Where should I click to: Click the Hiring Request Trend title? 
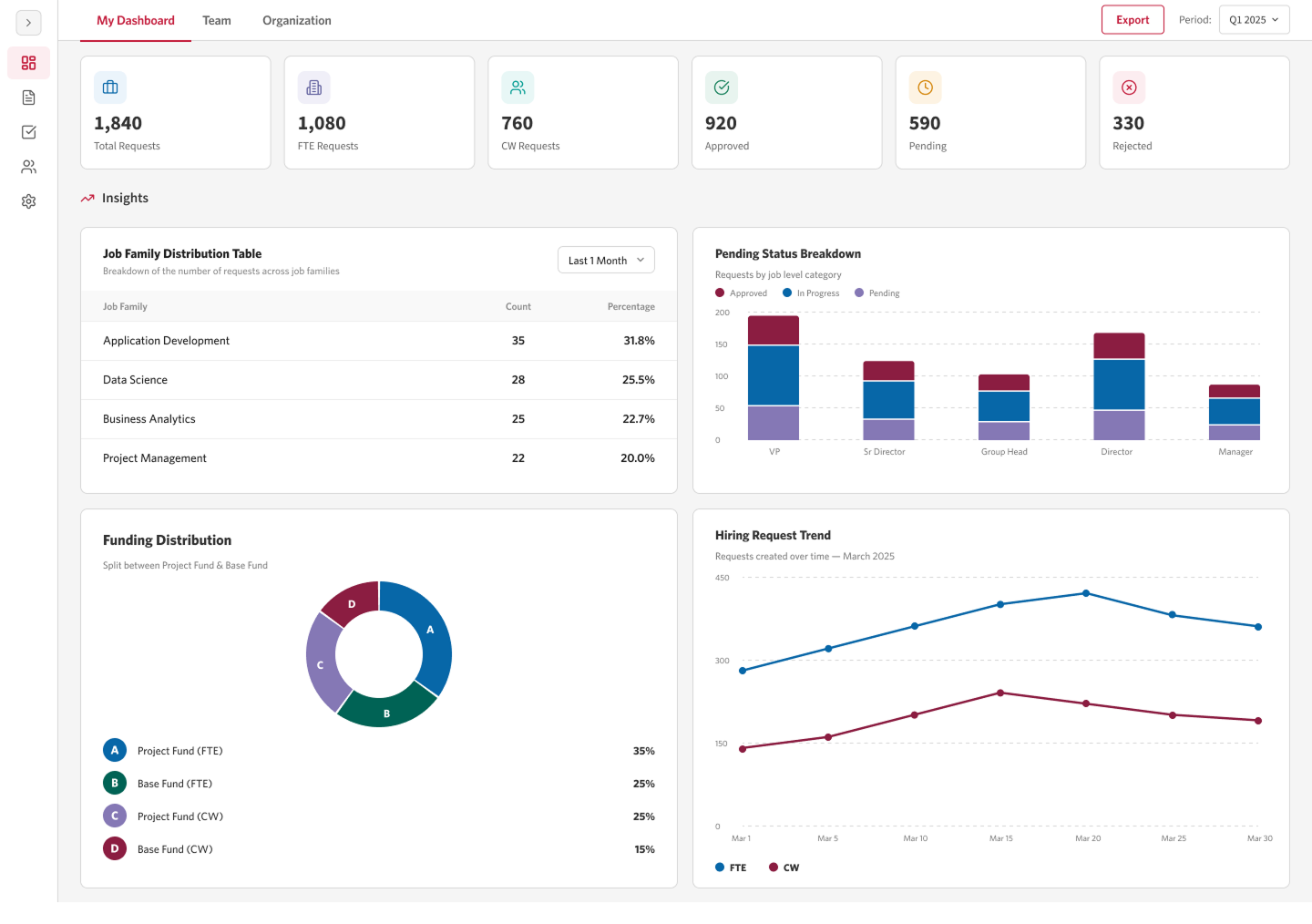point(773,536)
